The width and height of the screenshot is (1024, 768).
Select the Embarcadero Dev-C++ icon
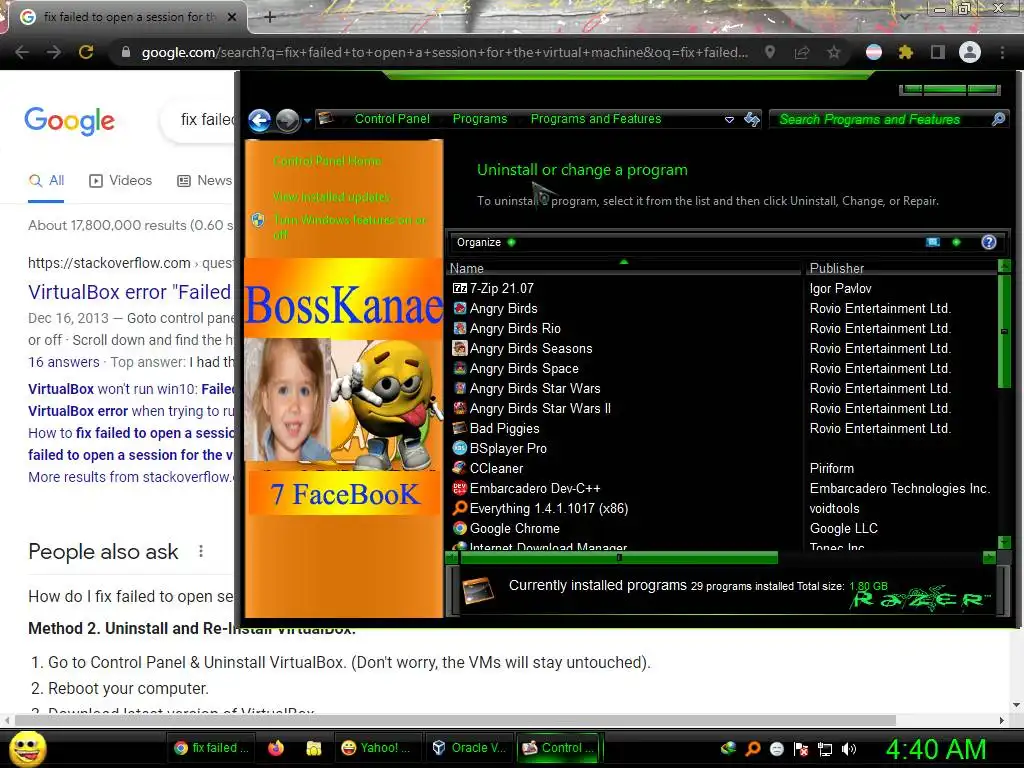(460, 488)
